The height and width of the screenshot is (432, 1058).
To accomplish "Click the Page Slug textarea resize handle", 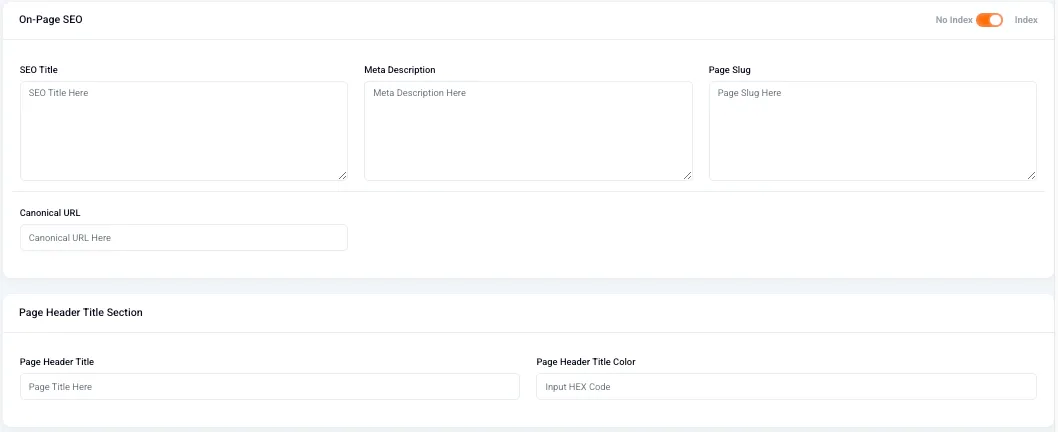I will point(1031,176).
